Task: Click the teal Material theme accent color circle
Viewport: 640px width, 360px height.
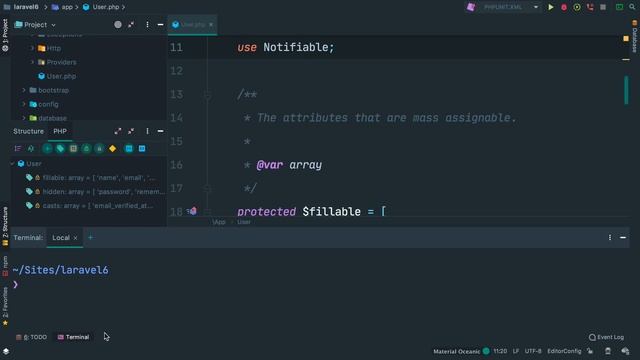Action: (x=486, y=351)
